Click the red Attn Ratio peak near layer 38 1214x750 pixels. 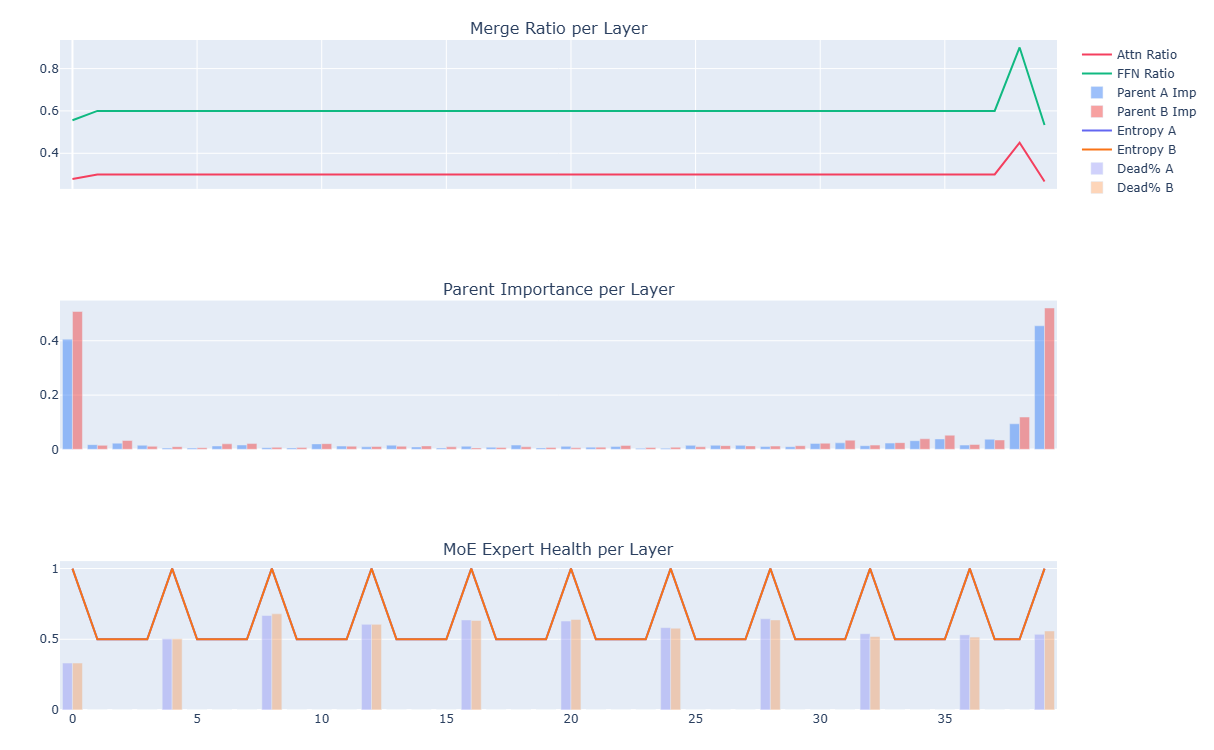point(1019,142)
